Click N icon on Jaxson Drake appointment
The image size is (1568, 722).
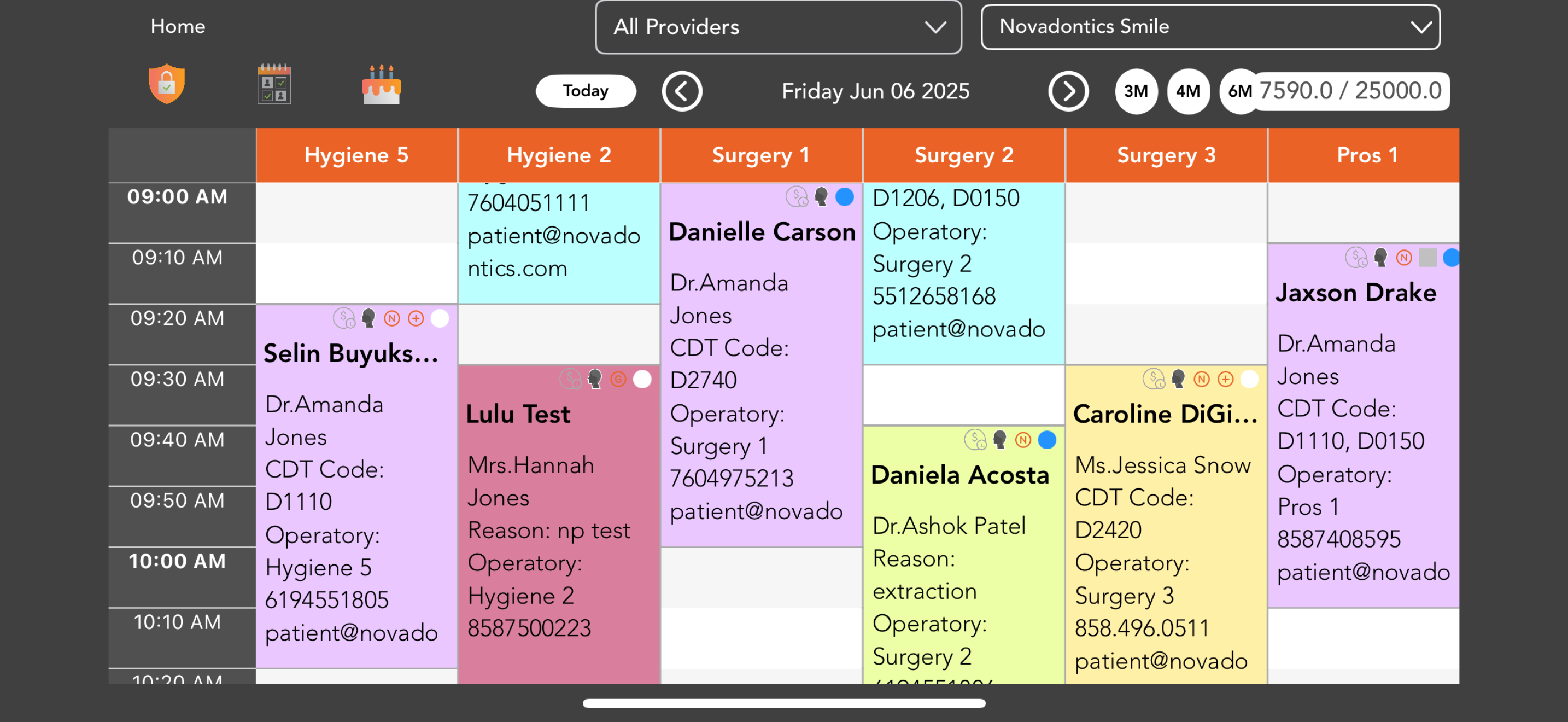pos(1403,258)
